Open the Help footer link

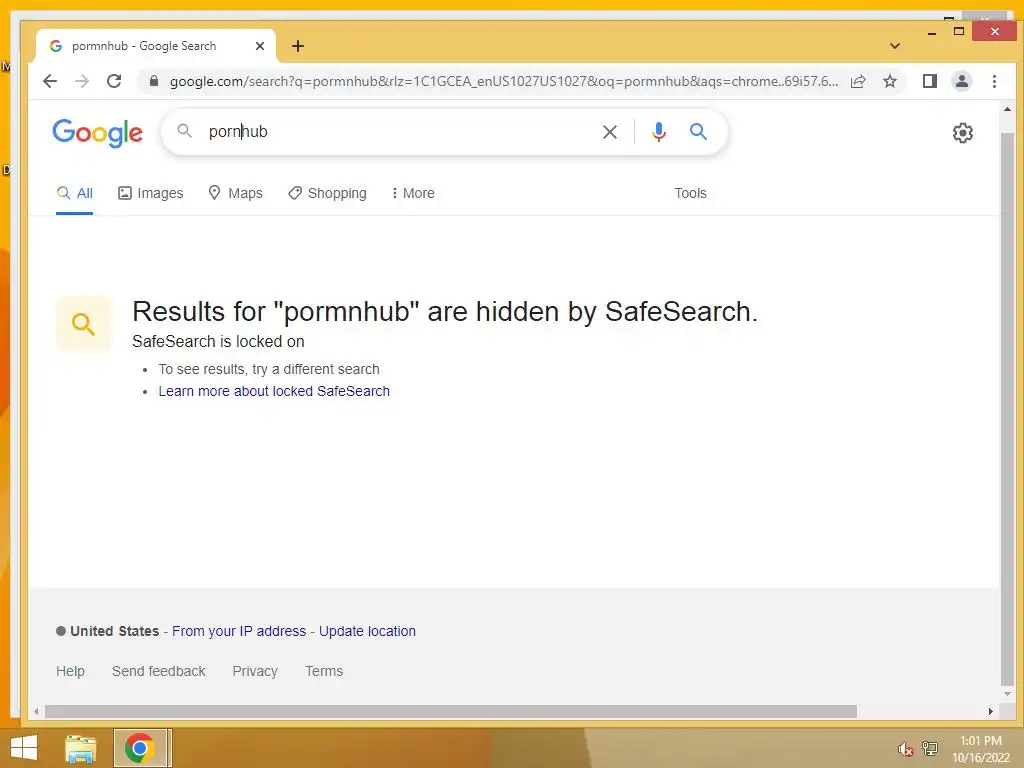70,671
